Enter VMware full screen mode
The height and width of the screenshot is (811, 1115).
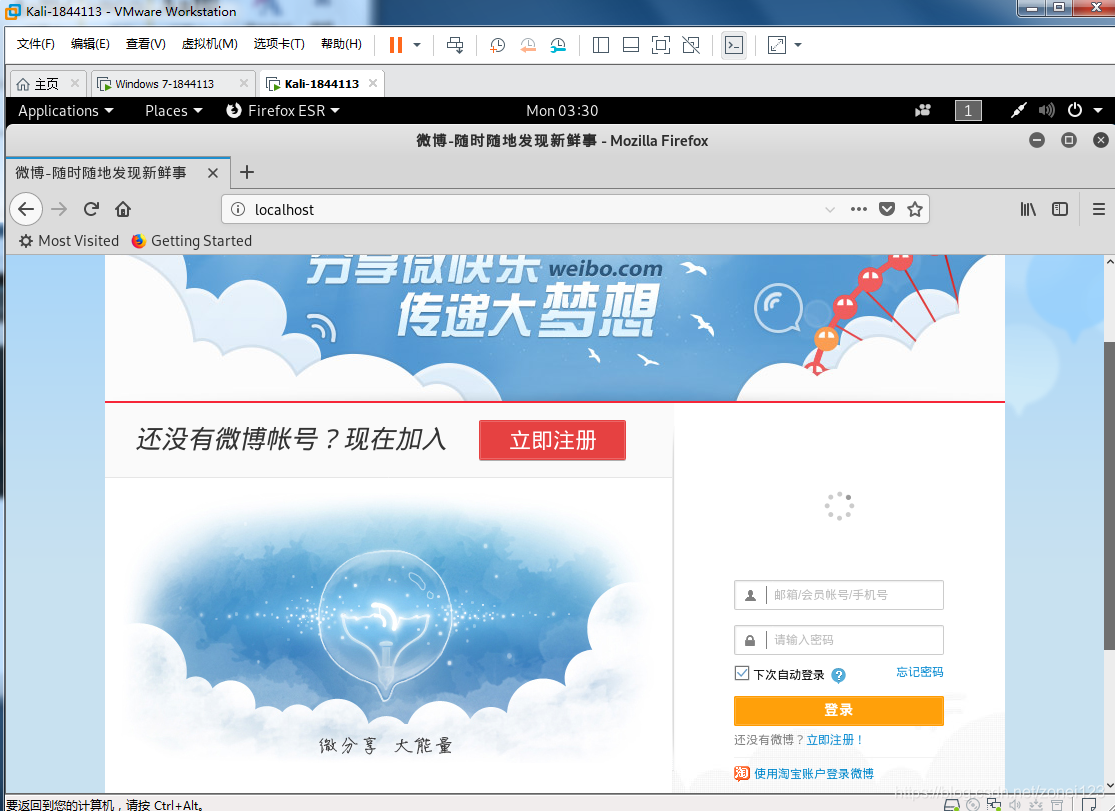pyautogui.click(x=661, y=45)
